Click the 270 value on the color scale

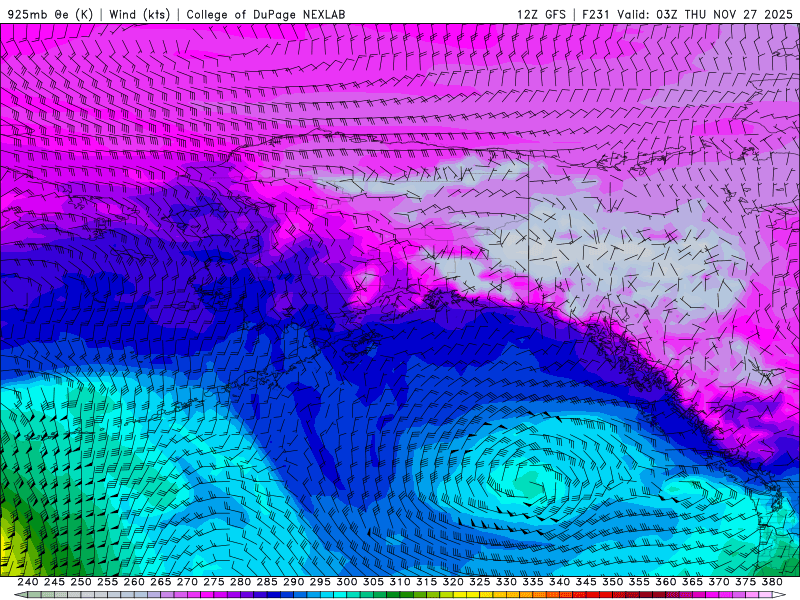point(187,582)
